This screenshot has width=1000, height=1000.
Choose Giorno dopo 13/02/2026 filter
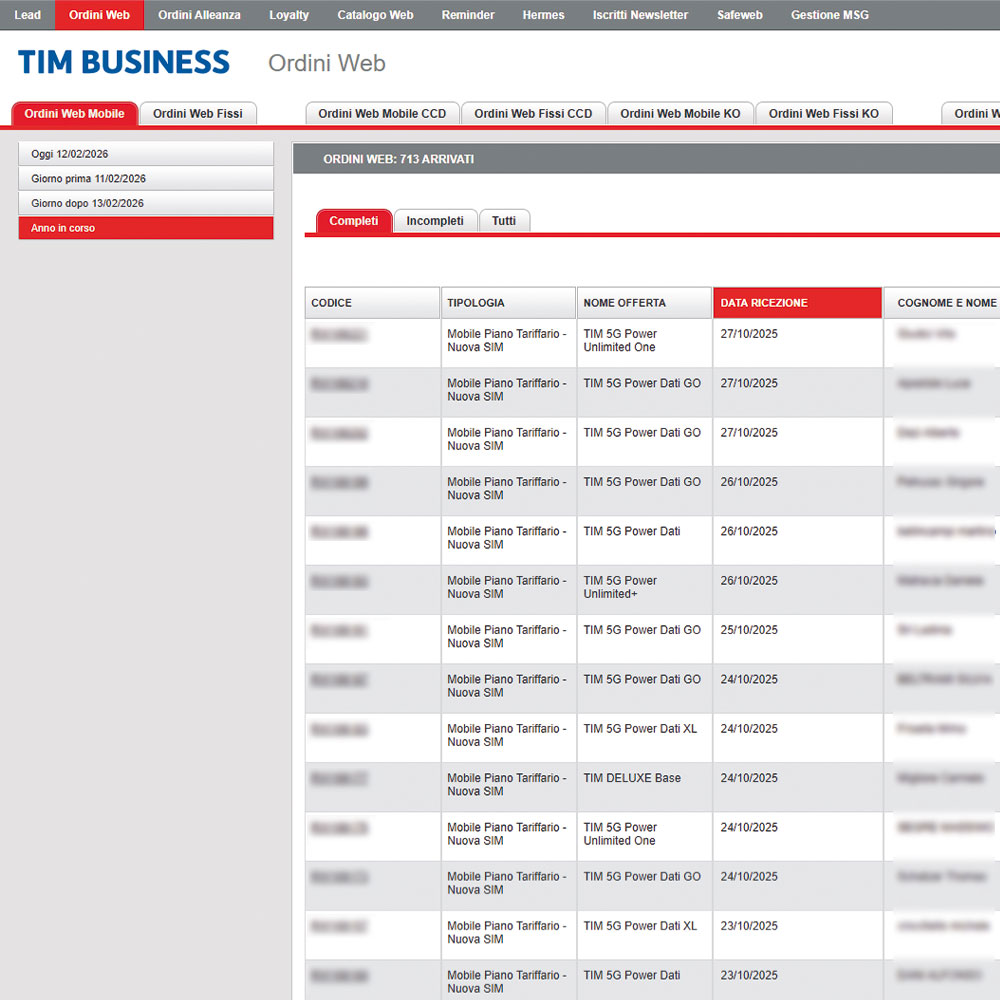145,203
